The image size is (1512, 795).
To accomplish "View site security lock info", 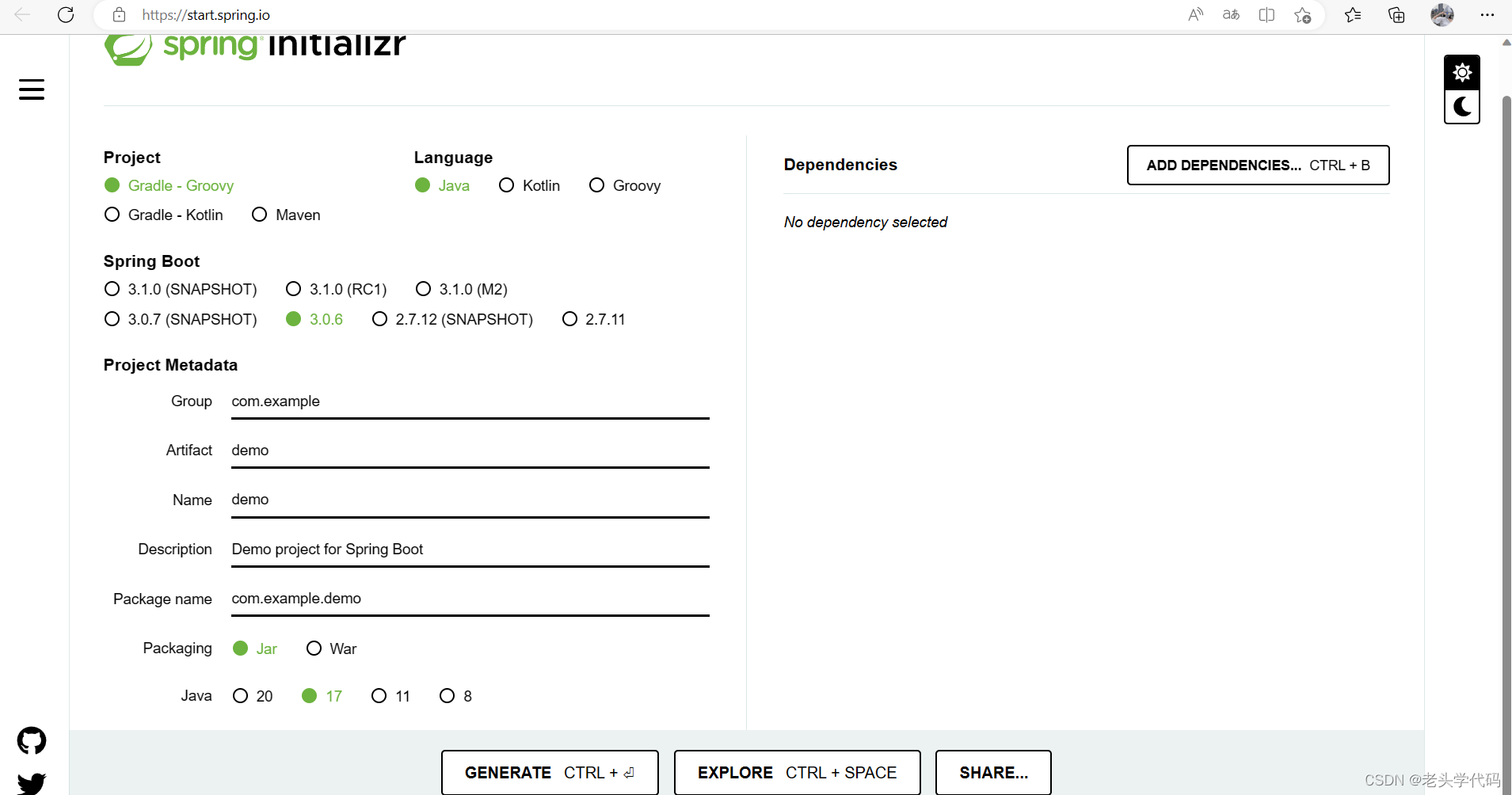I will (x=119, y=15).
